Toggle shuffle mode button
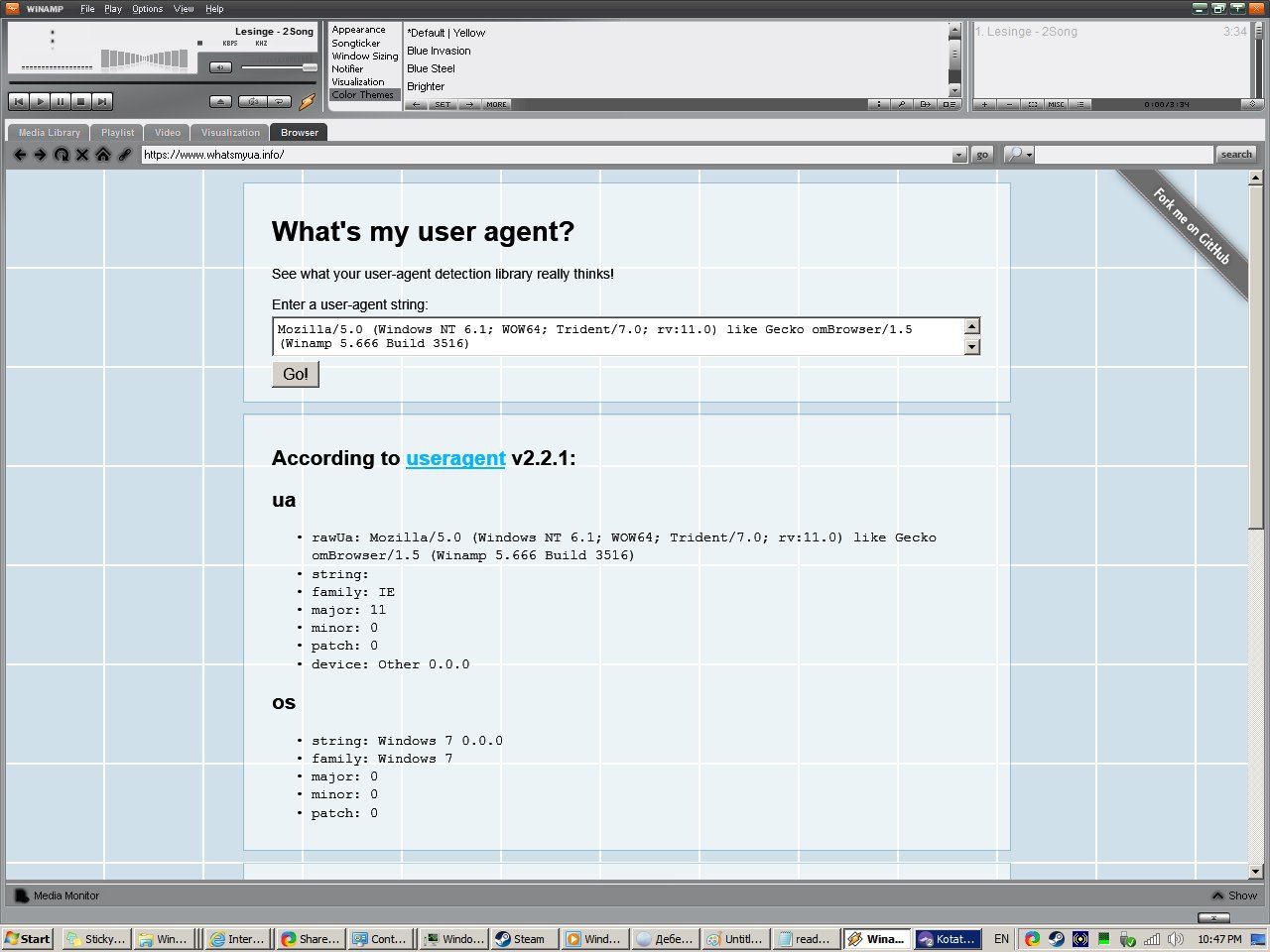 [253, 101]
